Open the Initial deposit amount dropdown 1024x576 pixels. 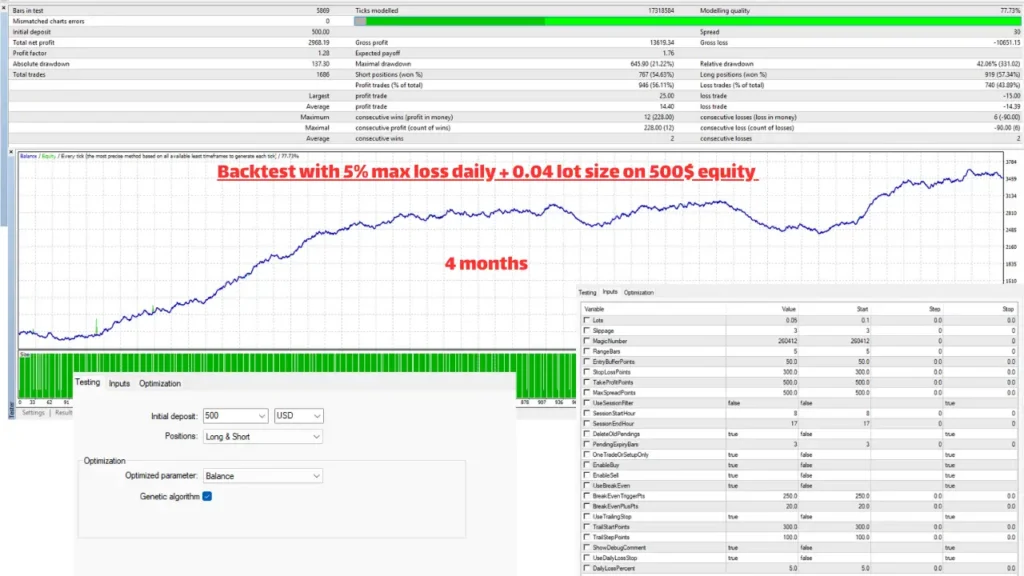233,415
